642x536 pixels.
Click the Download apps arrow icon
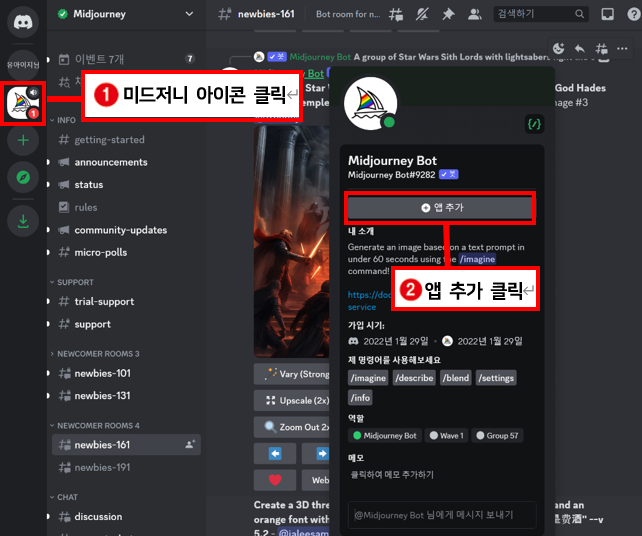click(x=23, y=221)
